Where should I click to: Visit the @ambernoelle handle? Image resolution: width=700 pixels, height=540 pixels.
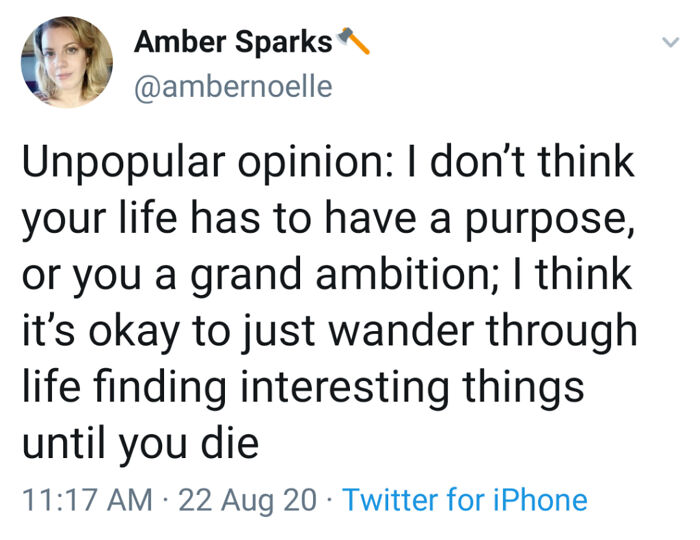pos(233,86)
